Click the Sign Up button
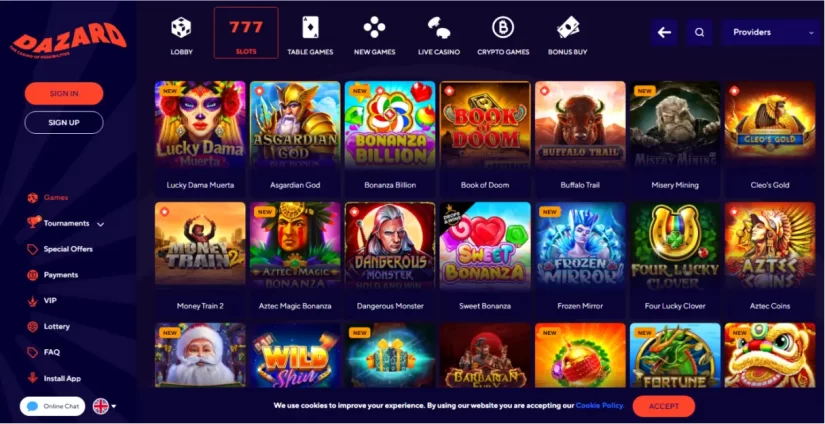 (x=64, y=123)
